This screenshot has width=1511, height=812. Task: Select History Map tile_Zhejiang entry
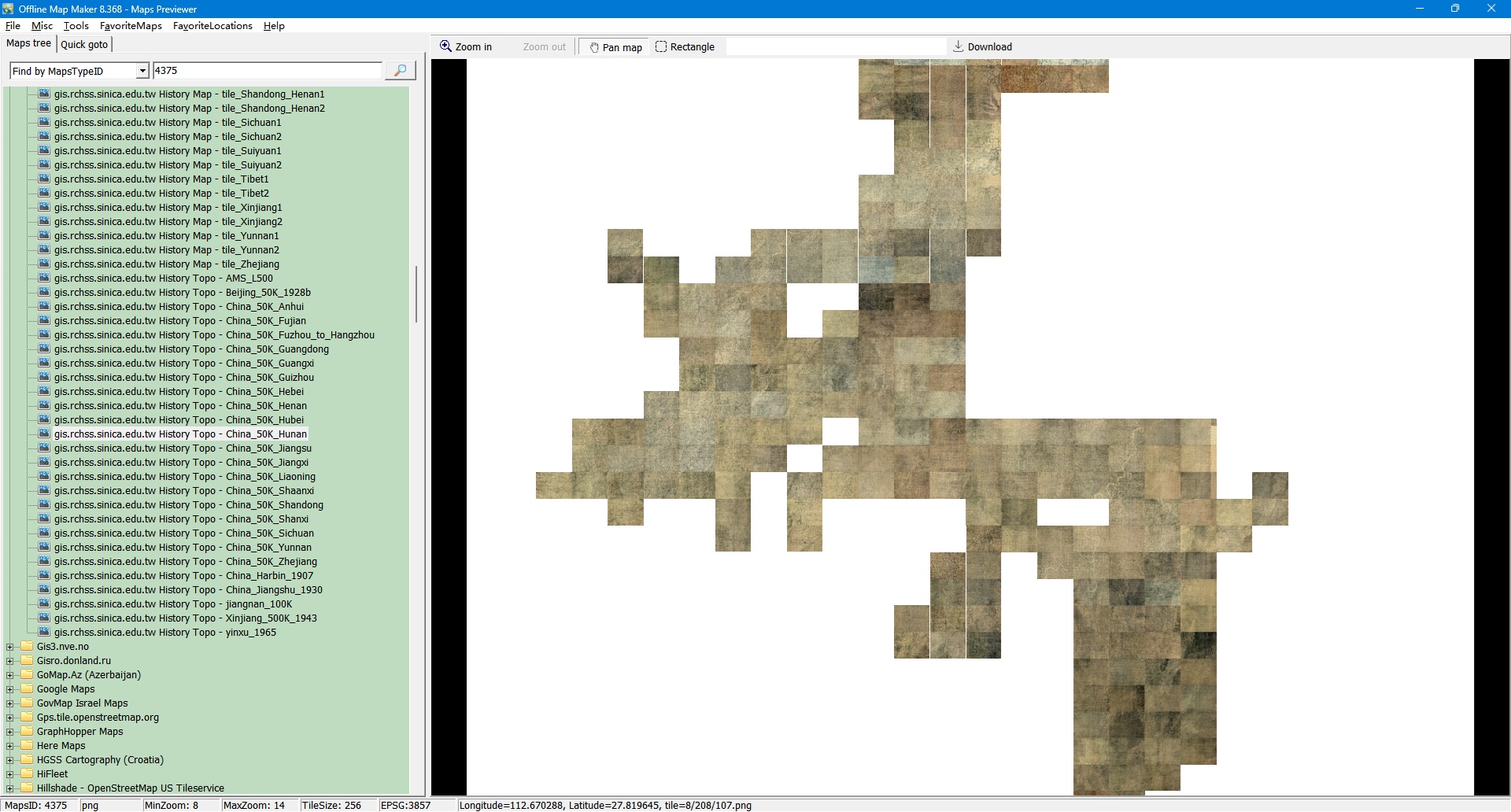pos(167,264)
